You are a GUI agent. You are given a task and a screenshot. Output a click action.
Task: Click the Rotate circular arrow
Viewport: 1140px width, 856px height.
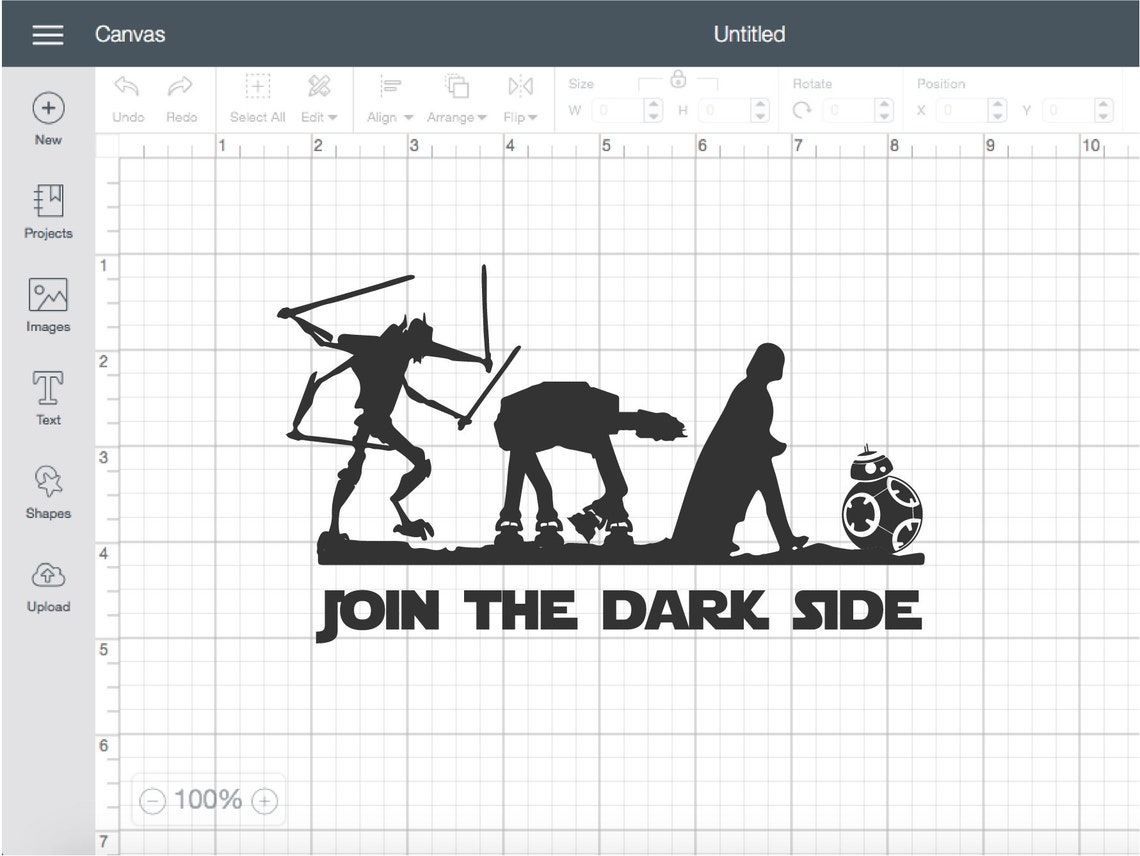(x=805, y=111)
